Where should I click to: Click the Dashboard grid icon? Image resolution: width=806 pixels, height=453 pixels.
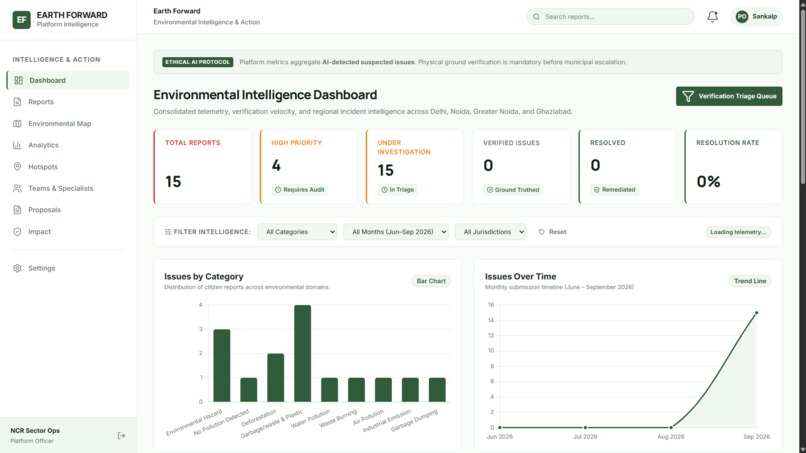(x=19, y=80)
